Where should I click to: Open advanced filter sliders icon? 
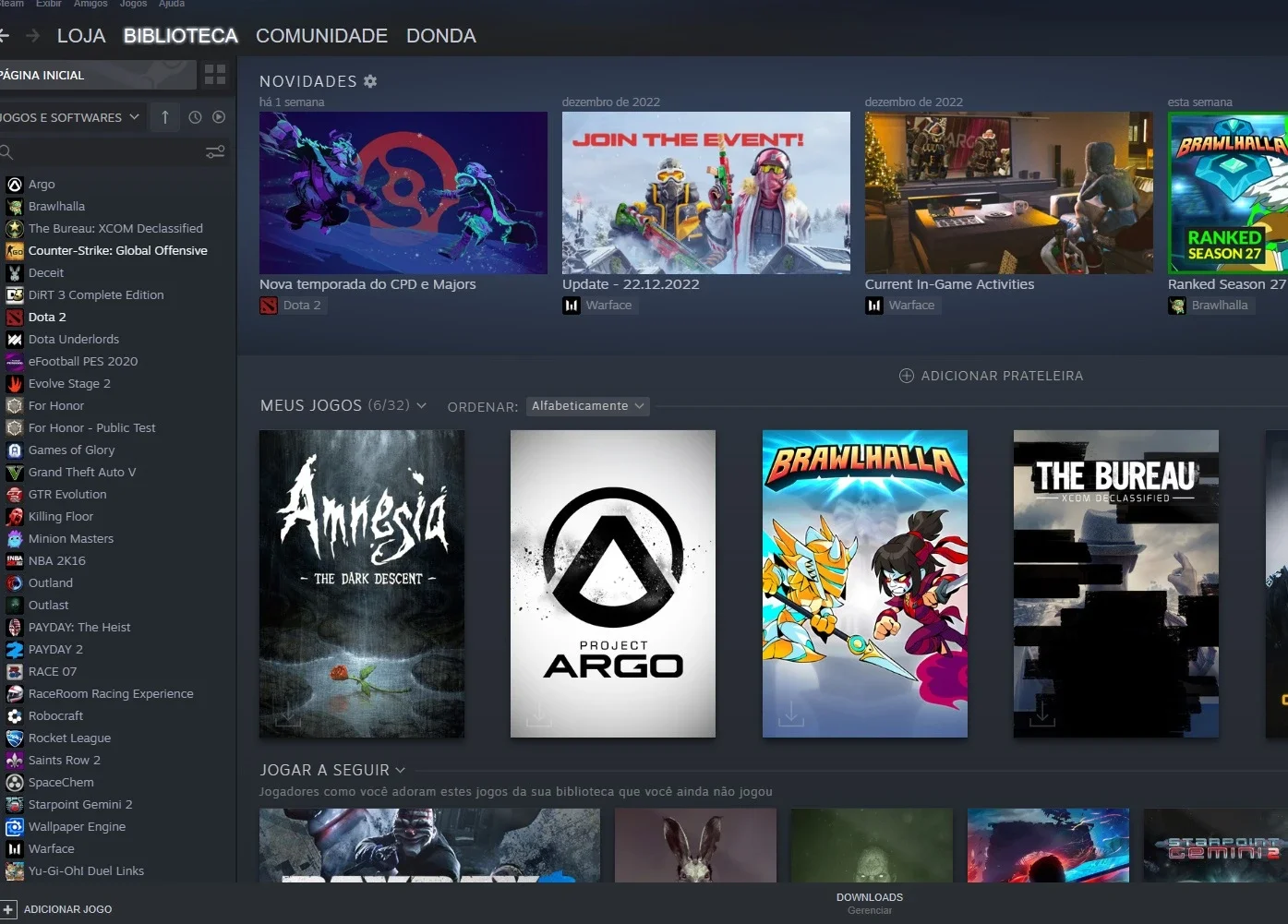click(x=215, y=151)
